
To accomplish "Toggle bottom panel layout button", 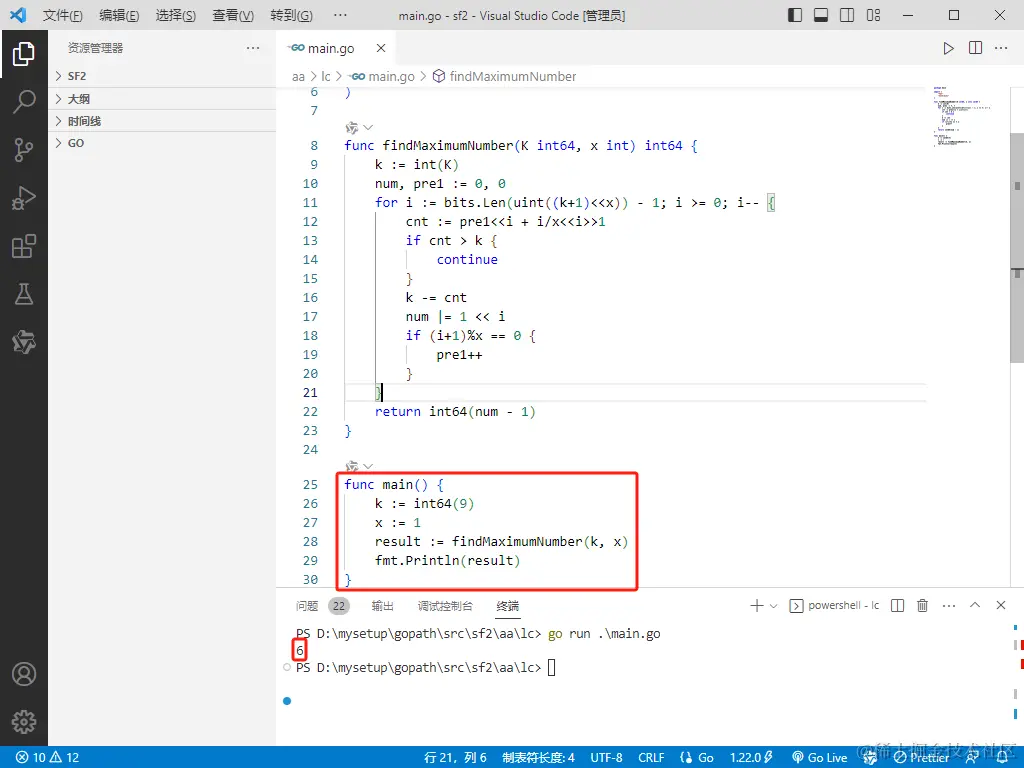I will point(821,15).
